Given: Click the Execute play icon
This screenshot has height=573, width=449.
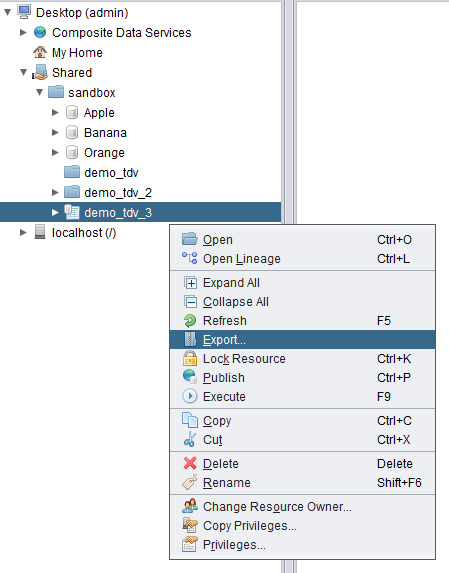Looking at the screenshot, I should coord(190,396).
